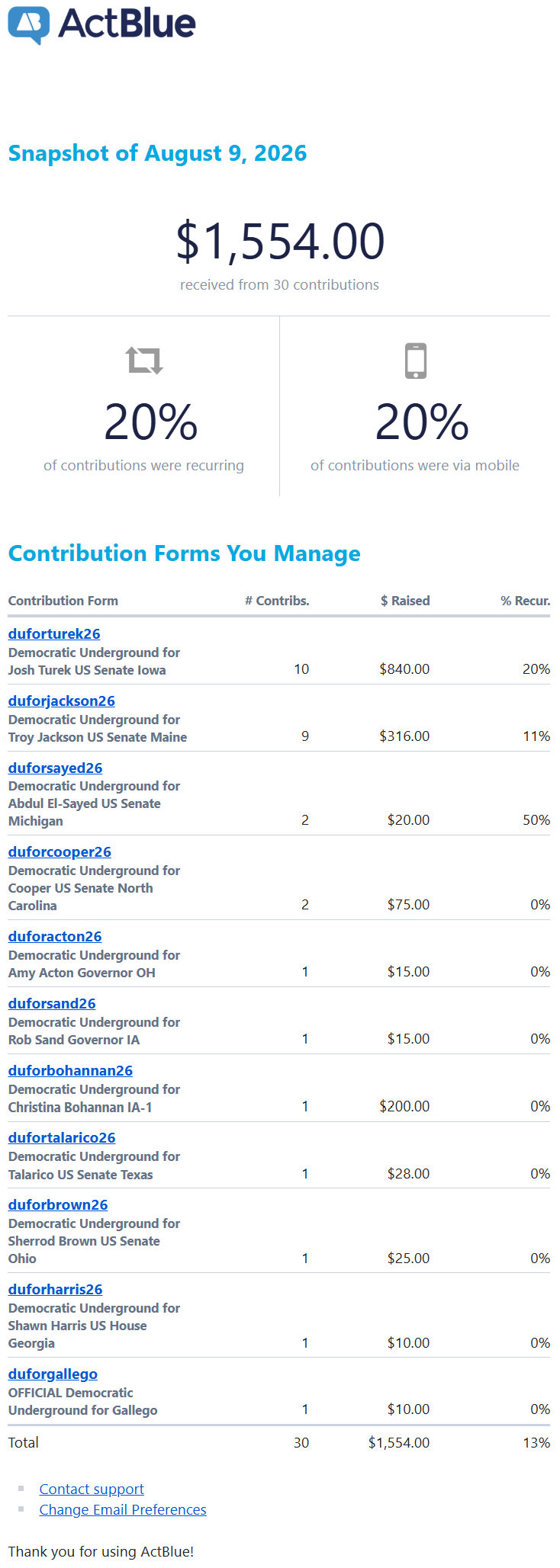
Task: Click the $1,554.00 total amount
Action: (x=280, y=242)
